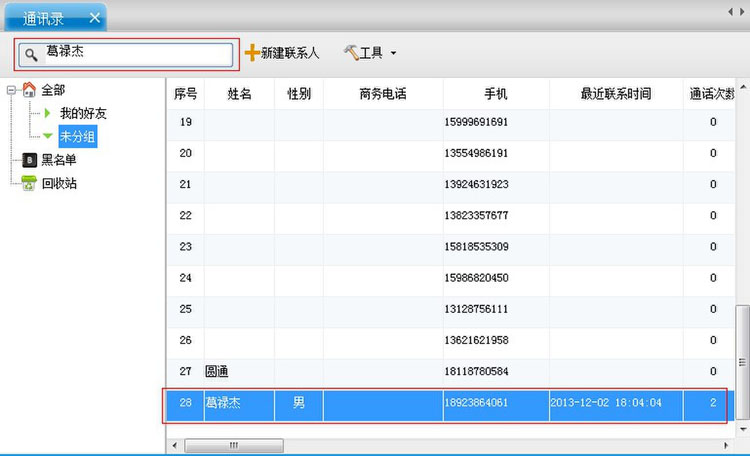Click the recycle bin icon
The image size is (750, 456).
tap(29, 183)
